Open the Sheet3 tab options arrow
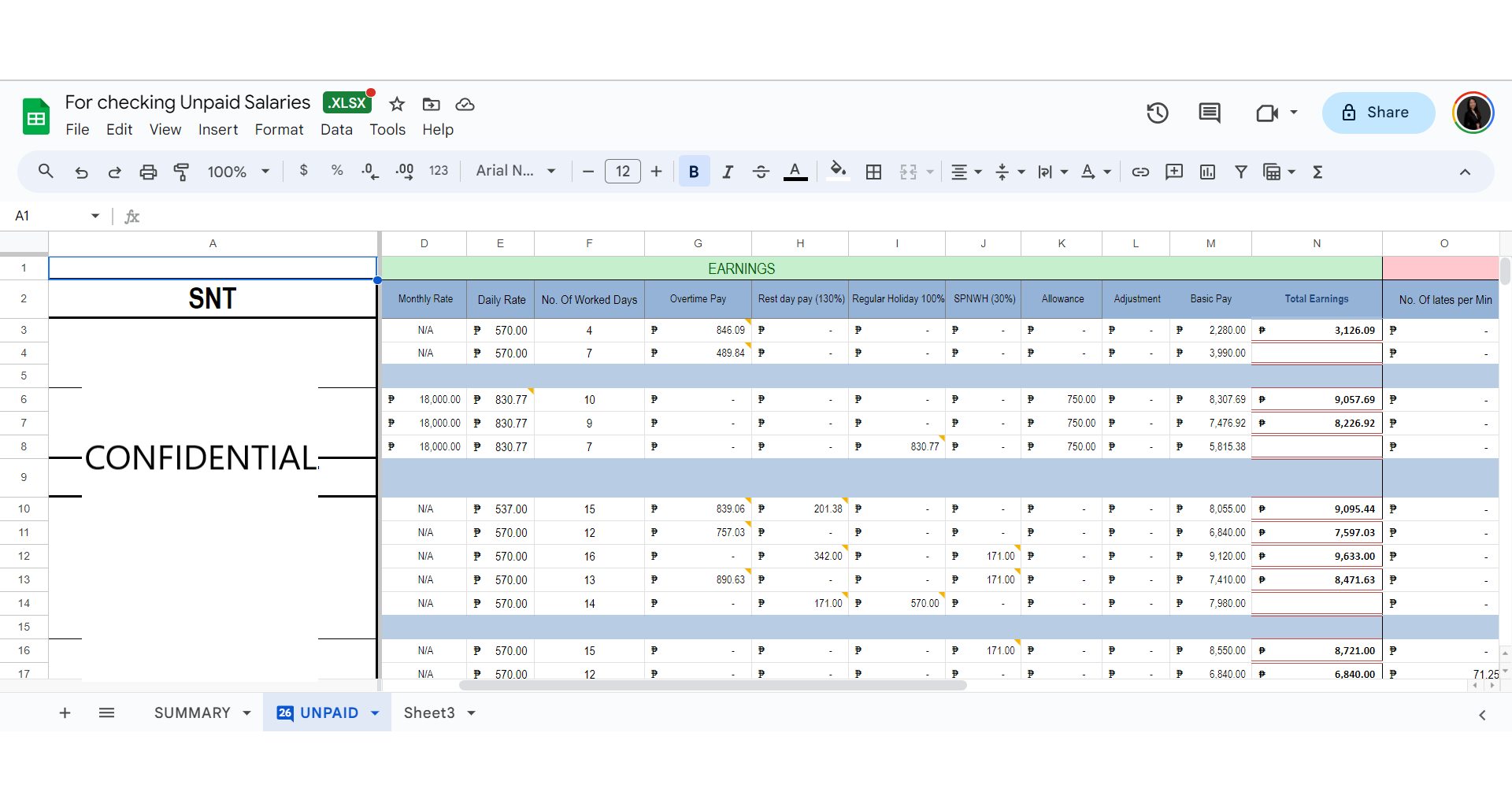The image size is (1512, 803). click(471, 712)
